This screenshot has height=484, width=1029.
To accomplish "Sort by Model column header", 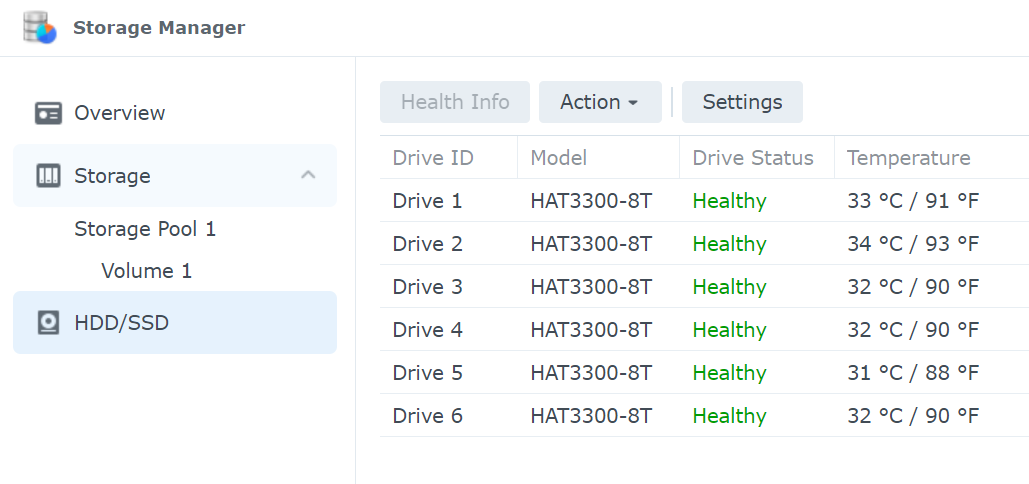I will 598,157.
